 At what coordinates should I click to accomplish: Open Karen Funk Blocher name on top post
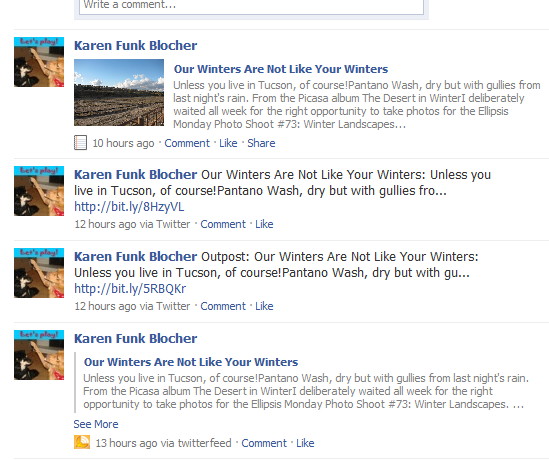pyautogui.click(x=135, y=46)
